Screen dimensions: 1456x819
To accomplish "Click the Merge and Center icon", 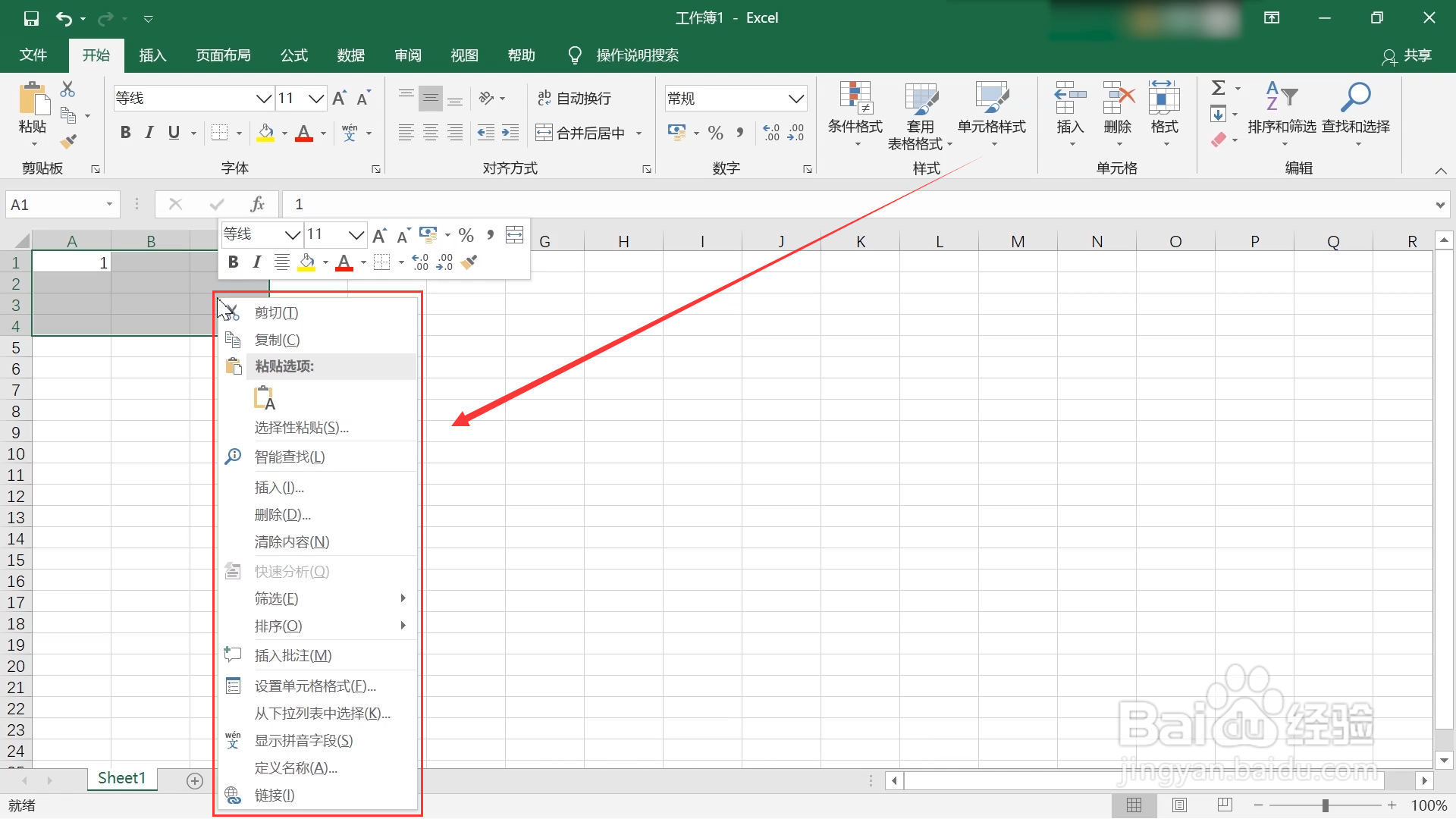I will pyautogui.click(x=544, y=132).
